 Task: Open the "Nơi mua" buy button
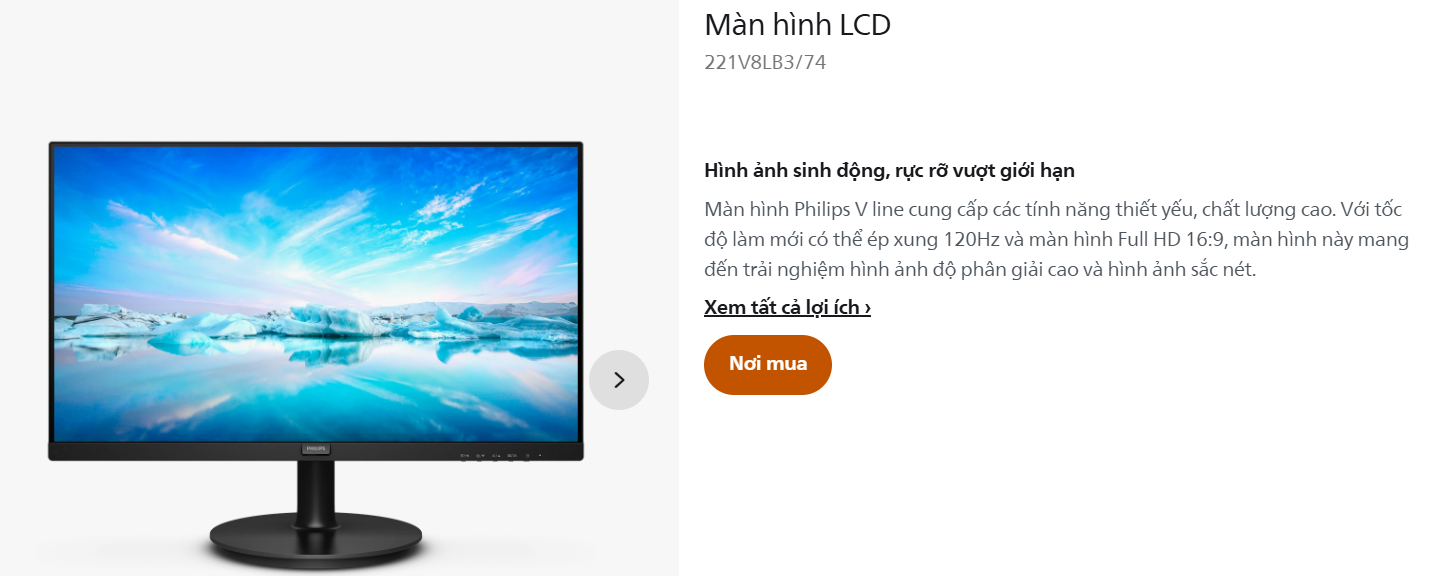(768, 365)
